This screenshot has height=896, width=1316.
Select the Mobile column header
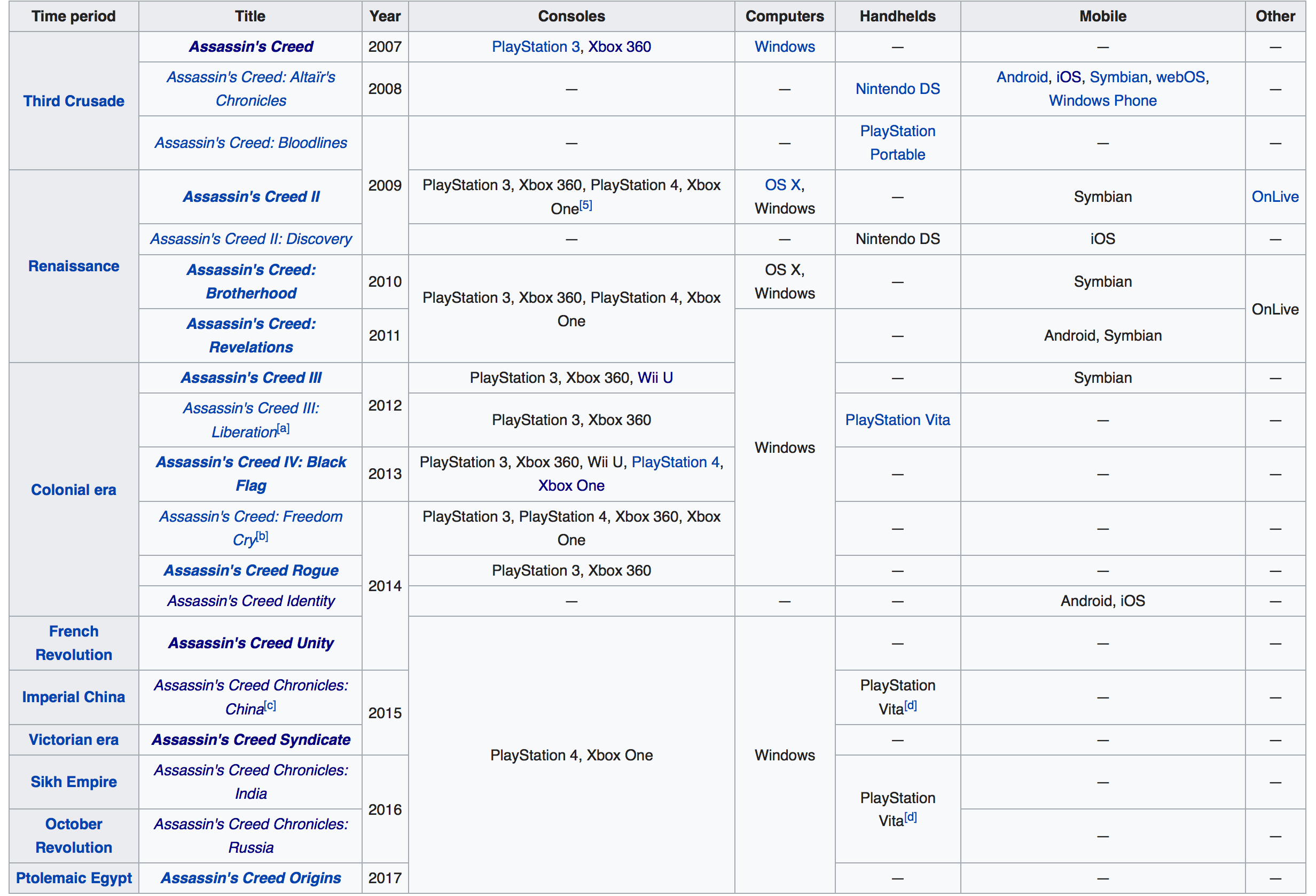pyautogui.click(x=1102, y=16)
